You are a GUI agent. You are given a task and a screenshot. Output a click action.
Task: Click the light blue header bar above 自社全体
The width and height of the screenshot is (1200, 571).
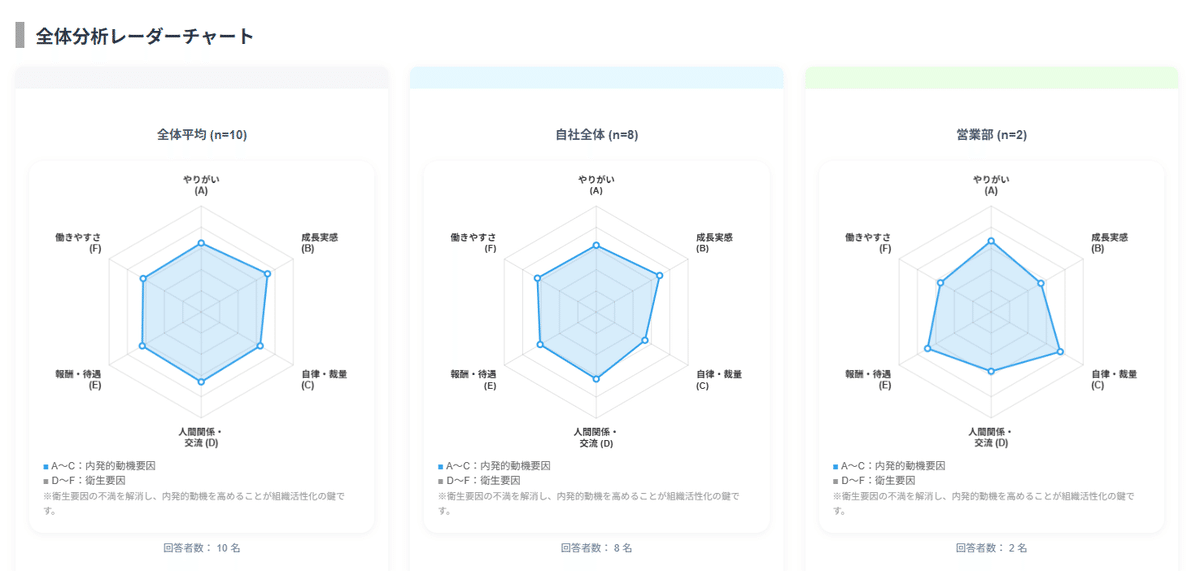(596, 77)
